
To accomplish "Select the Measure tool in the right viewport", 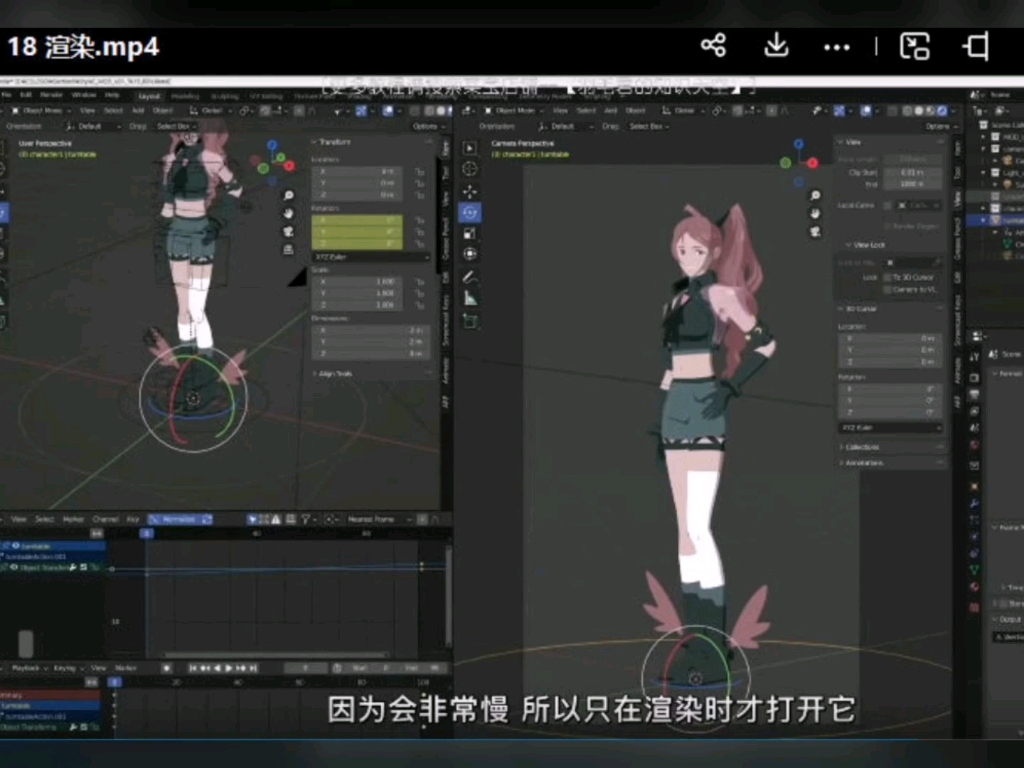I will (x=470, y=298).
